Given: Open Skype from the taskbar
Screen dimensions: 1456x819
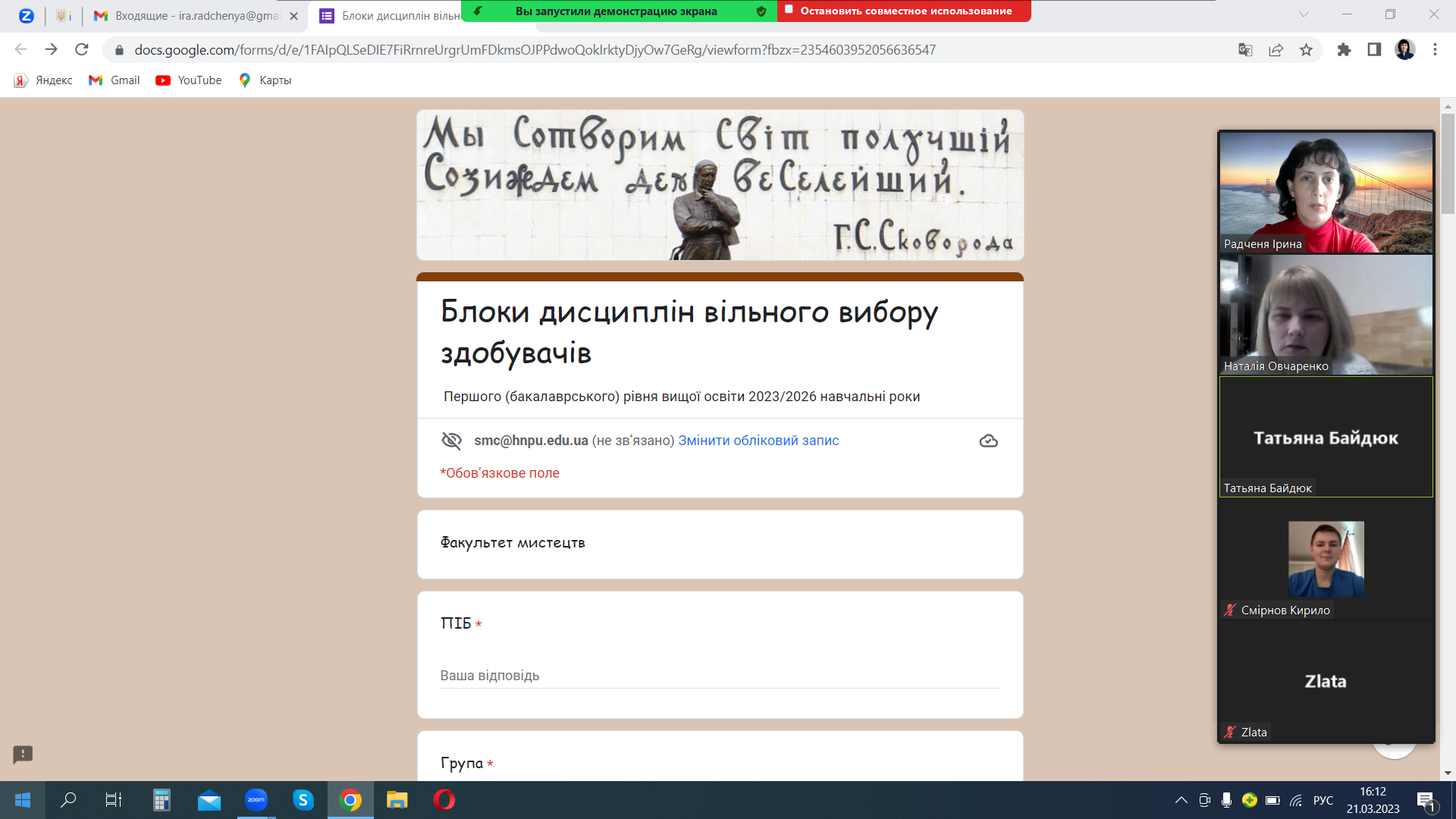Looking at the screenshot, I should 303,800.
